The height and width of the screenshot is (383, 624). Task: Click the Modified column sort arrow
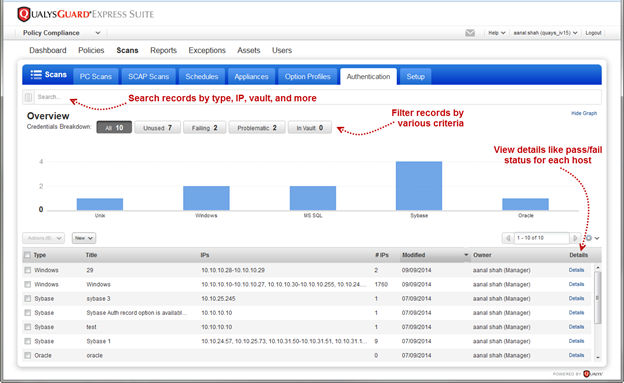[x=466, y=255]
